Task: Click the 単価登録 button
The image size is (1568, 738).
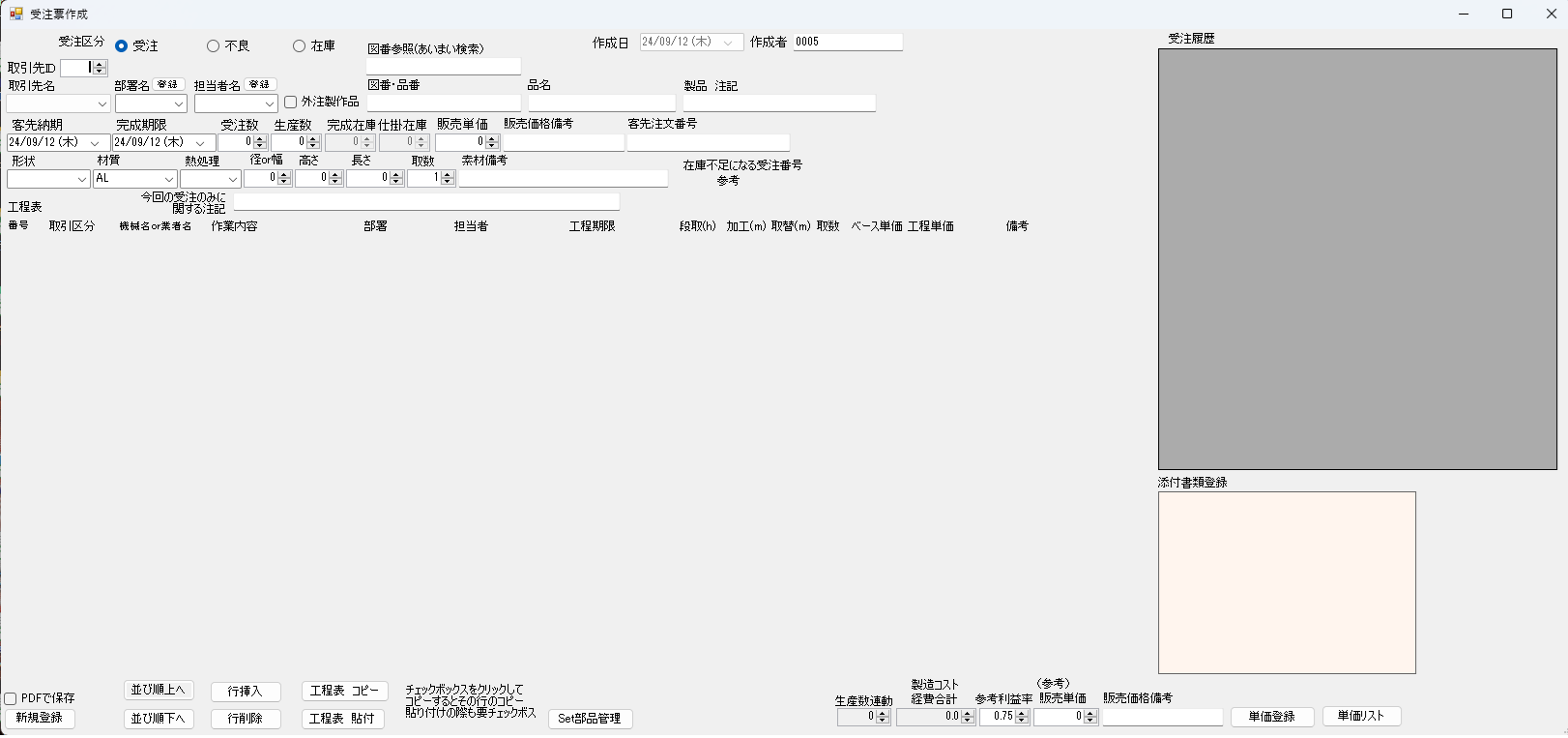Action: point(1272,717)
